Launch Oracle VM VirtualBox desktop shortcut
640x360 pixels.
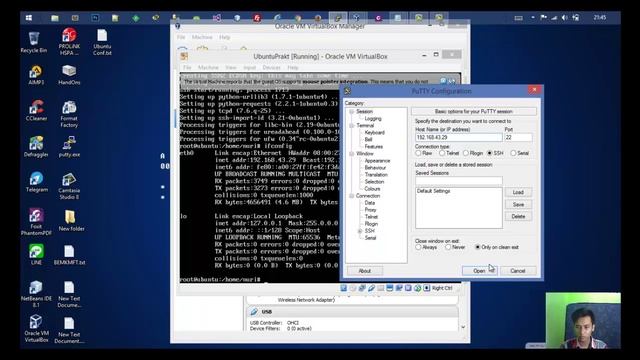36,329
